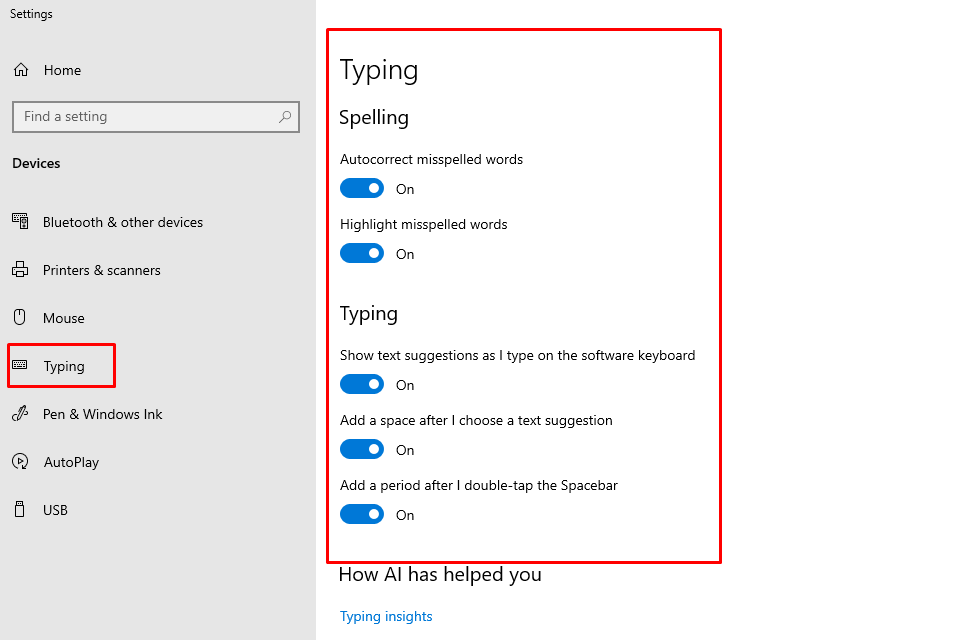Toggle add a period after double-tap Spacebar
The height and width of the screenshot is (640, 954).
click(362, 515)
